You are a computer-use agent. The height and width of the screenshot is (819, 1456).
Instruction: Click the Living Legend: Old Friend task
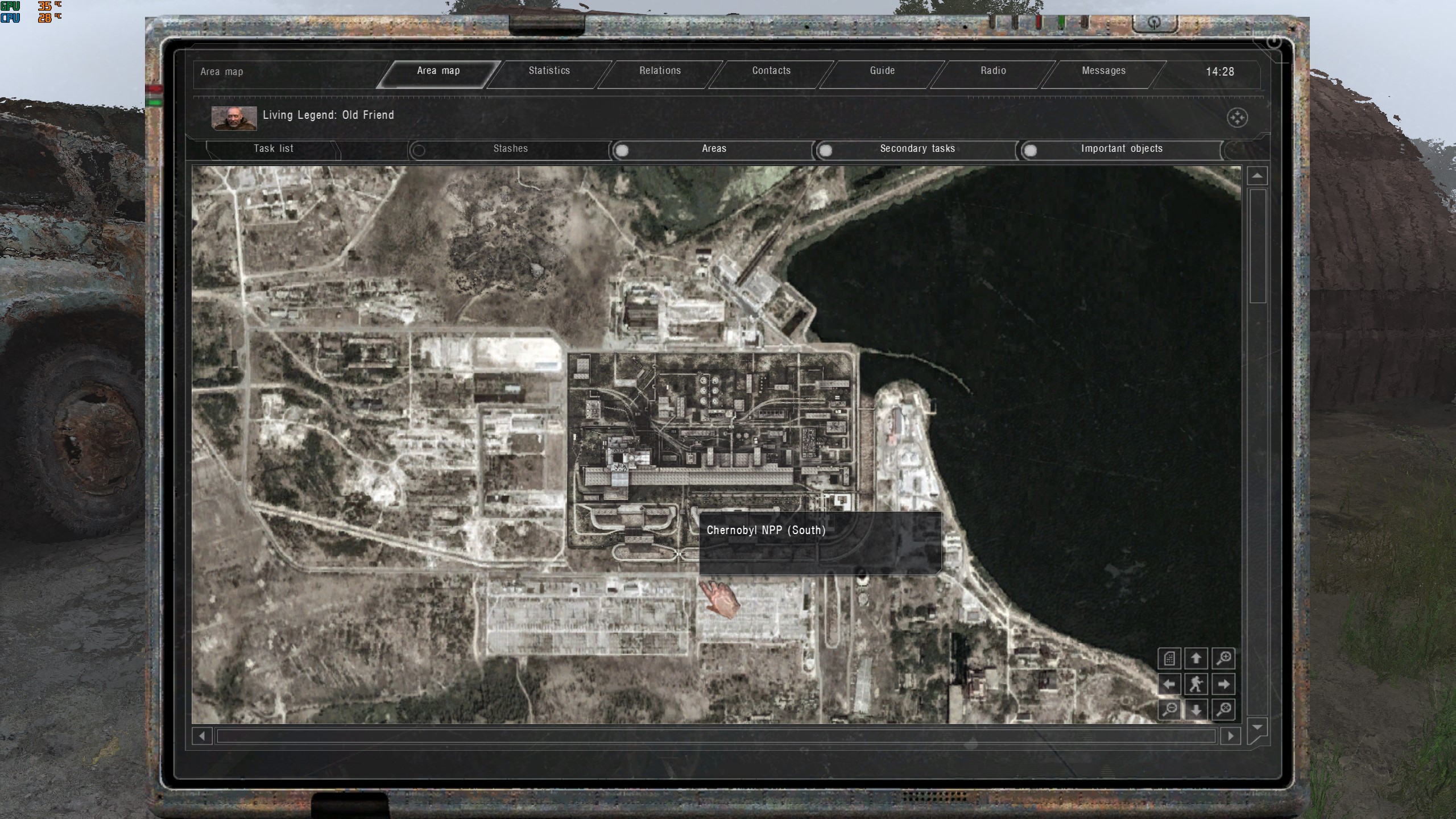(328, 115)
